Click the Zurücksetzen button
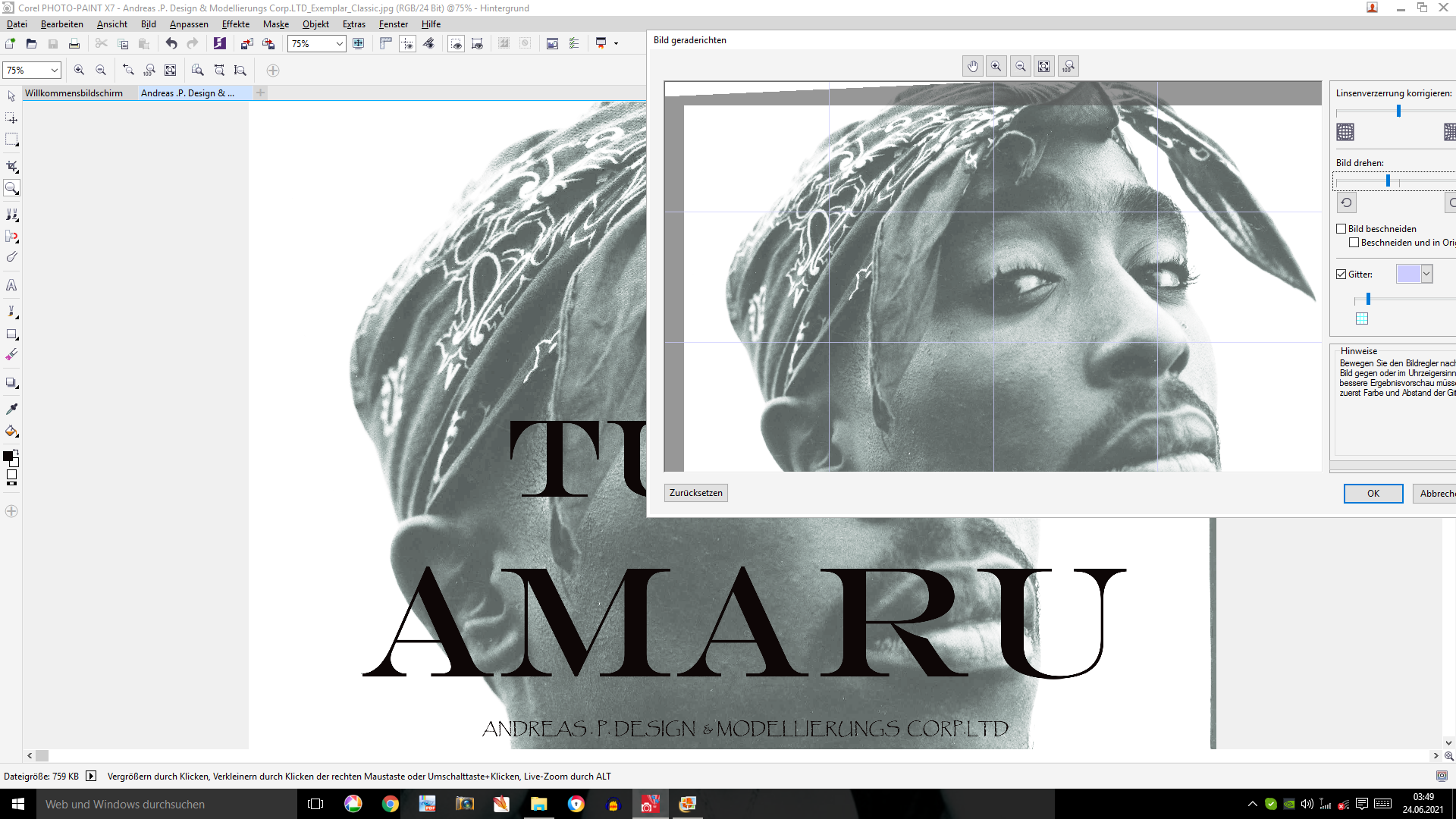 click(696, 493)
